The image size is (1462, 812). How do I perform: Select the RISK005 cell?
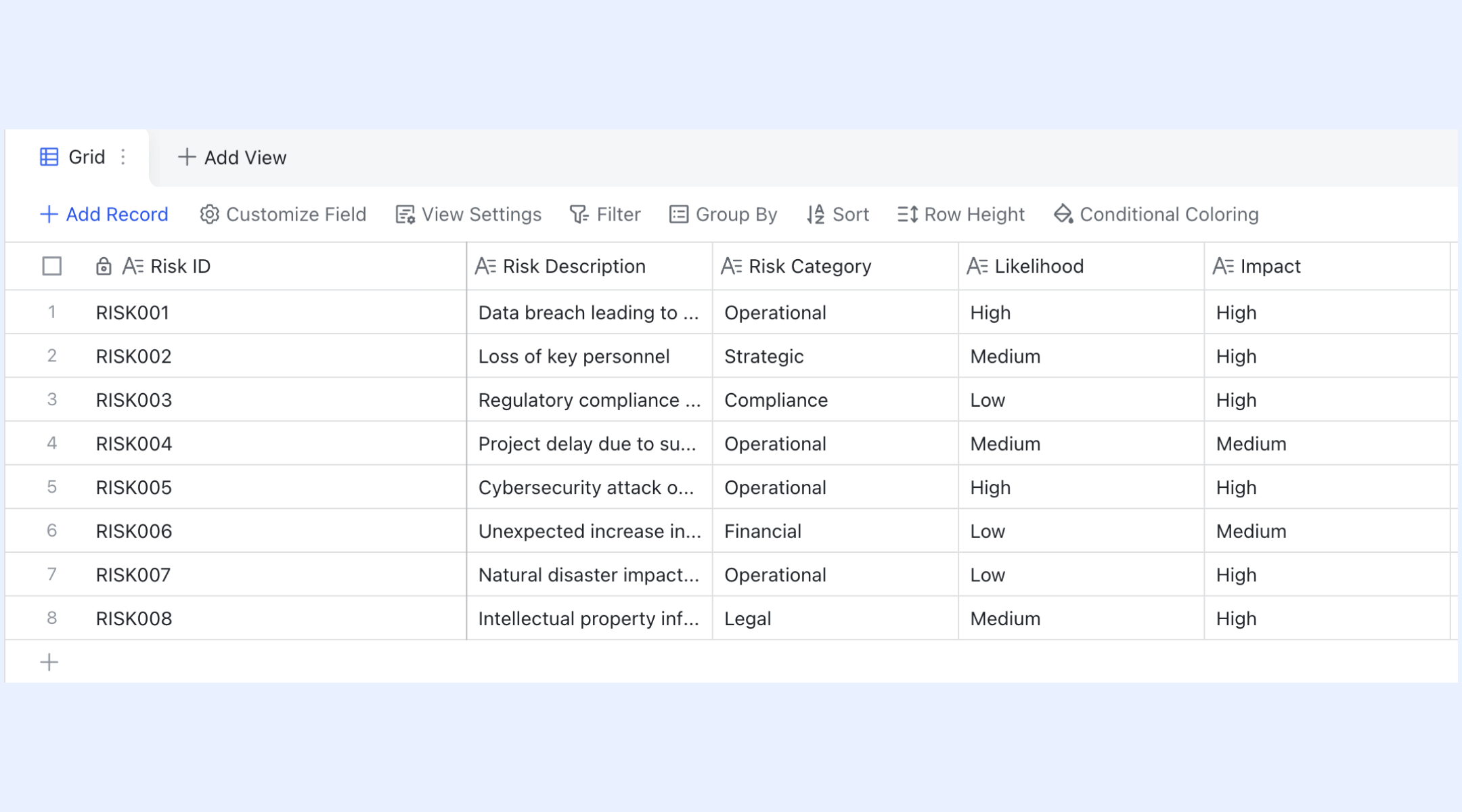(x=276, y=487)
